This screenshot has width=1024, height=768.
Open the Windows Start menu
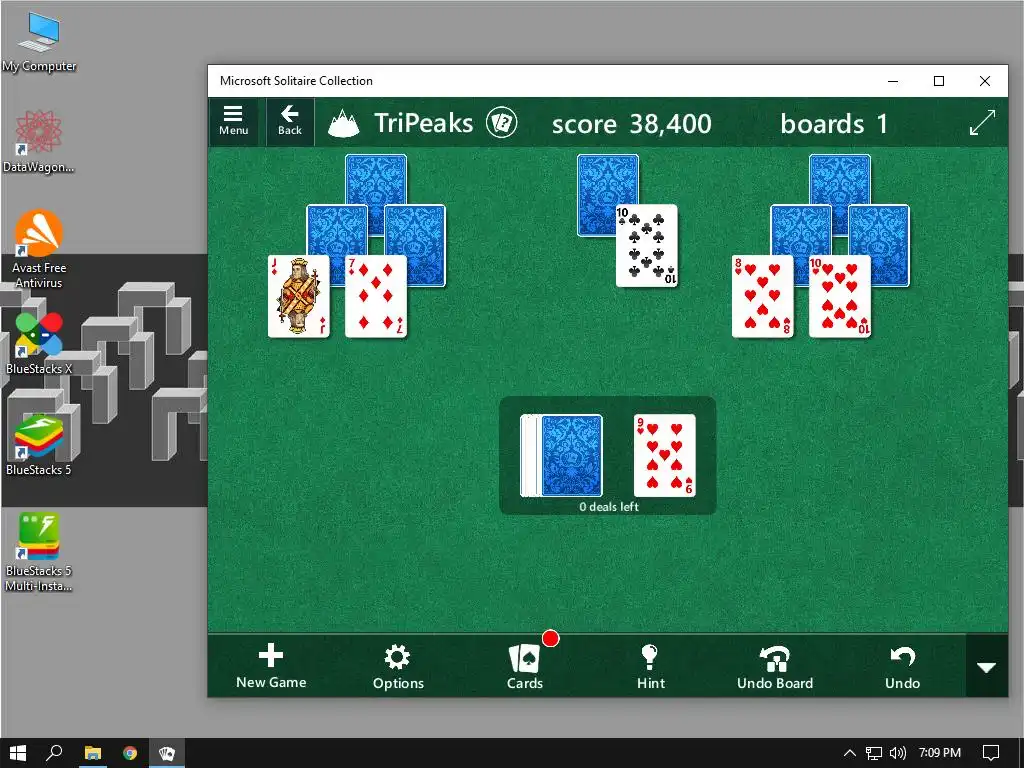18,753
